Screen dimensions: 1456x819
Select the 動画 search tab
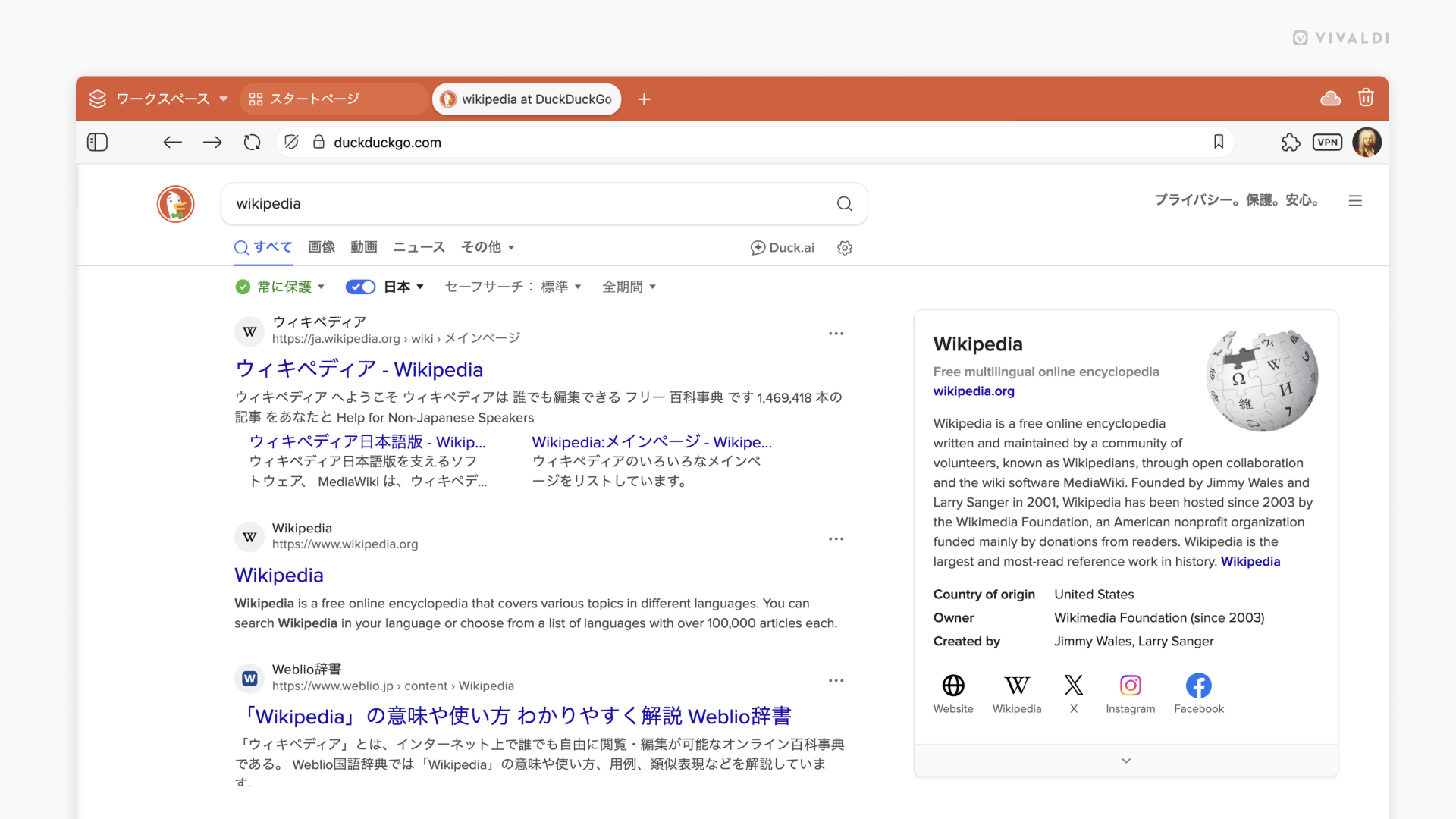[364, 247]
